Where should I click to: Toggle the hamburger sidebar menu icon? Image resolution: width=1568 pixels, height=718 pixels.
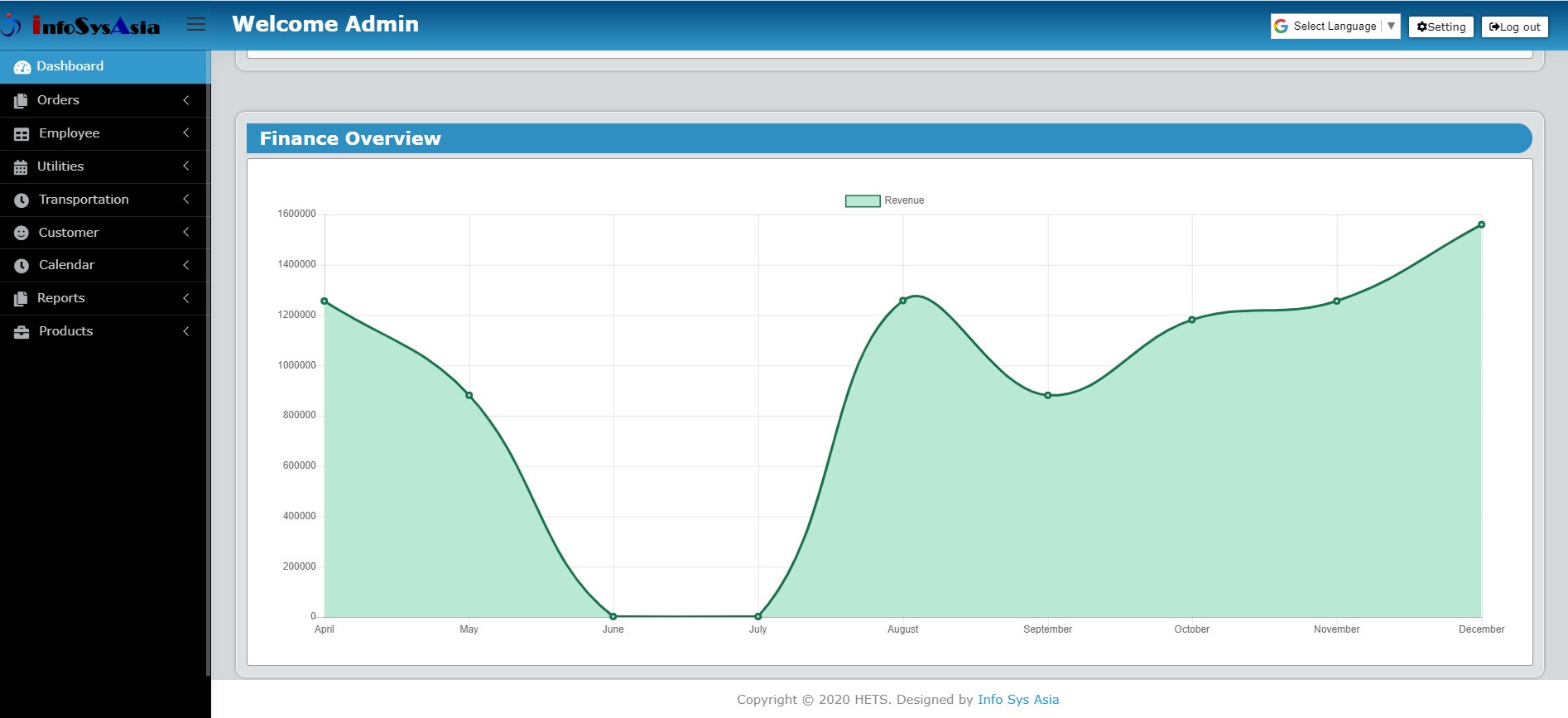196,24
